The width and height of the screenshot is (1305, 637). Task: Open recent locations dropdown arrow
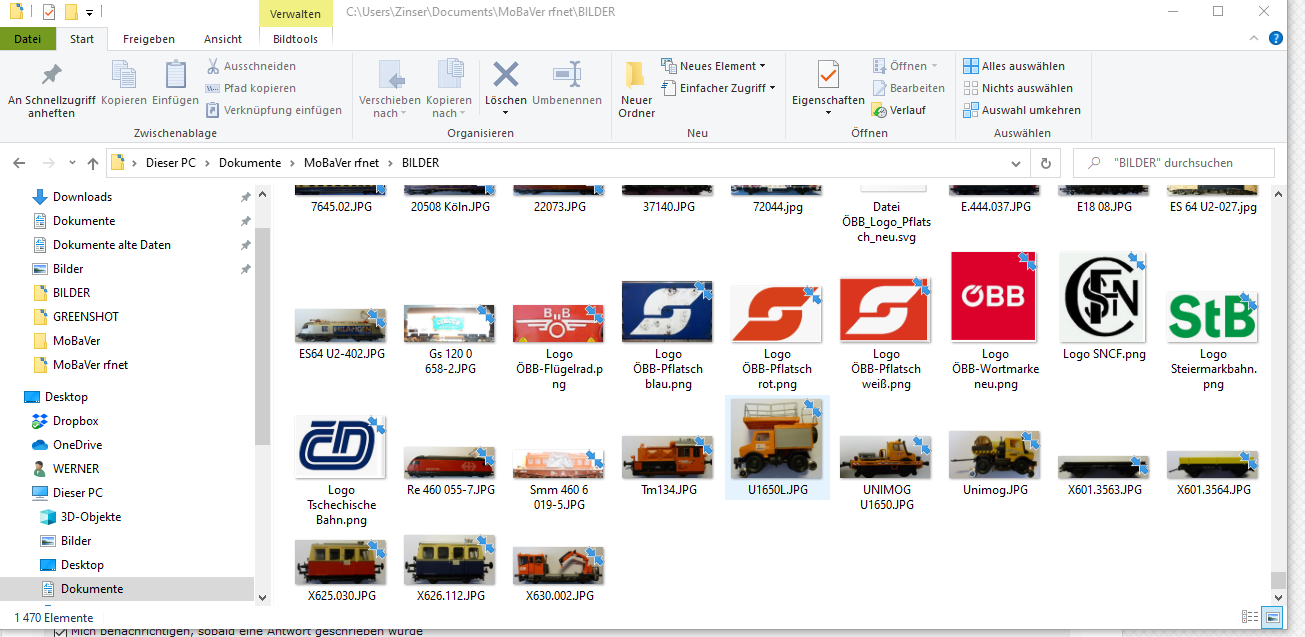72,163
